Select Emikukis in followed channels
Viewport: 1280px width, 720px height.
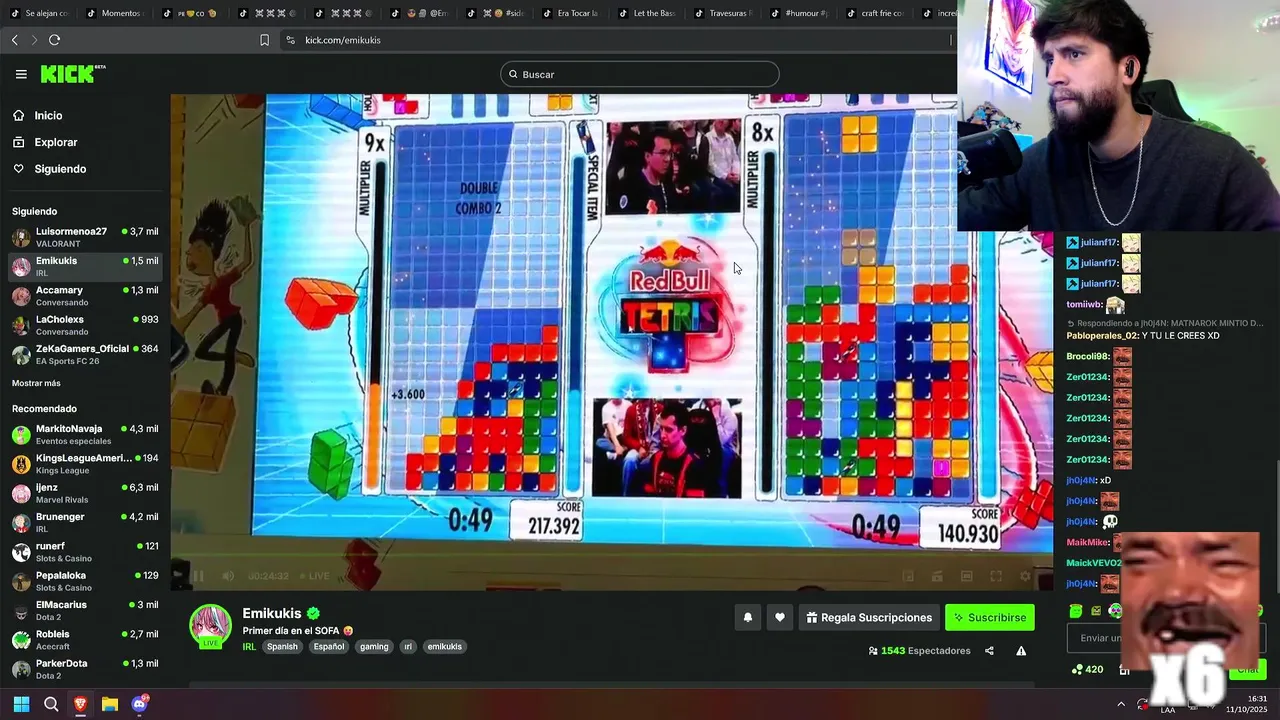click(85, 266)
